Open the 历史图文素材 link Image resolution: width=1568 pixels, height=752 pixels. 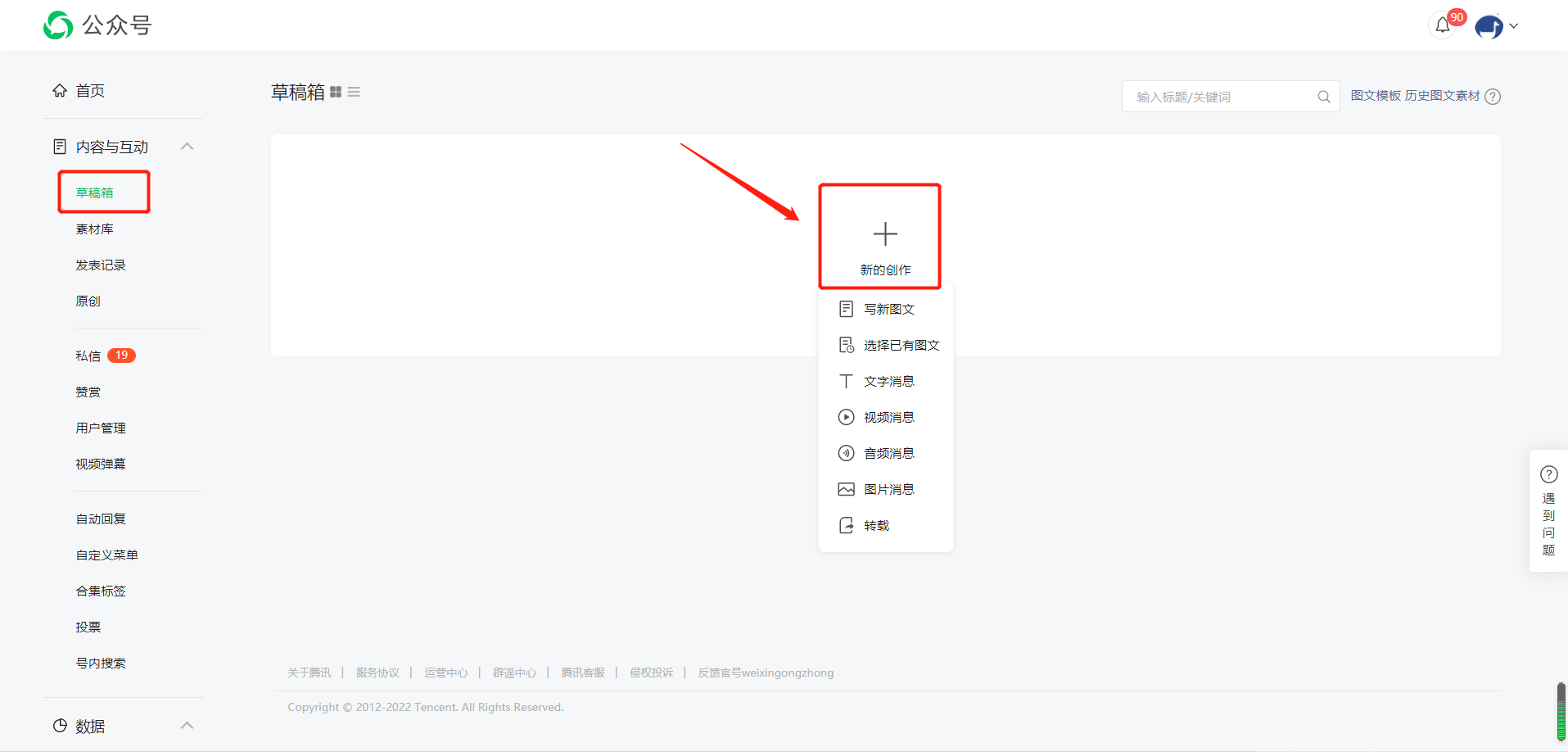tap(1443, 96)
